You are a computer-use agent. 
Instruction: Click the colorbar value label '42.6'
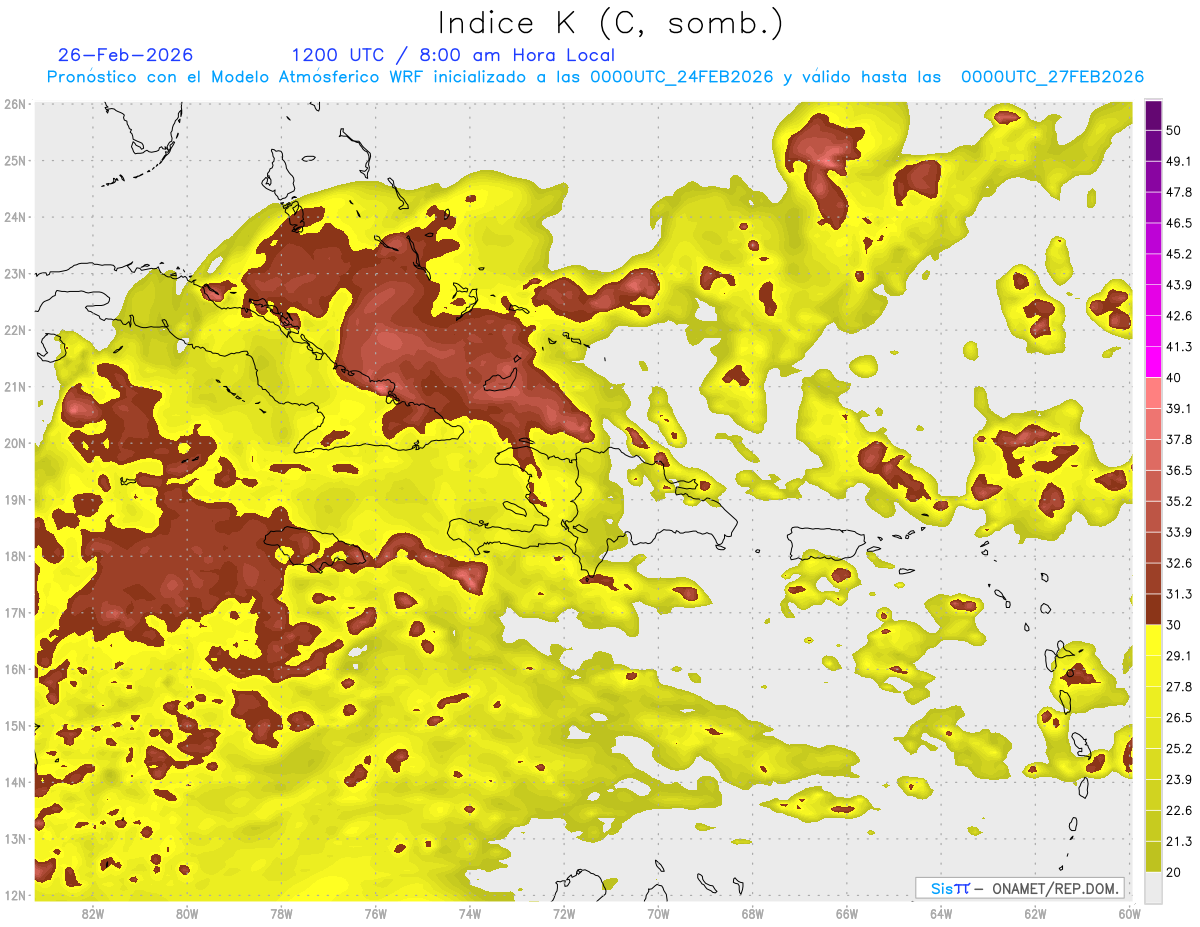pyautogui.click(x=1178, y=316)
